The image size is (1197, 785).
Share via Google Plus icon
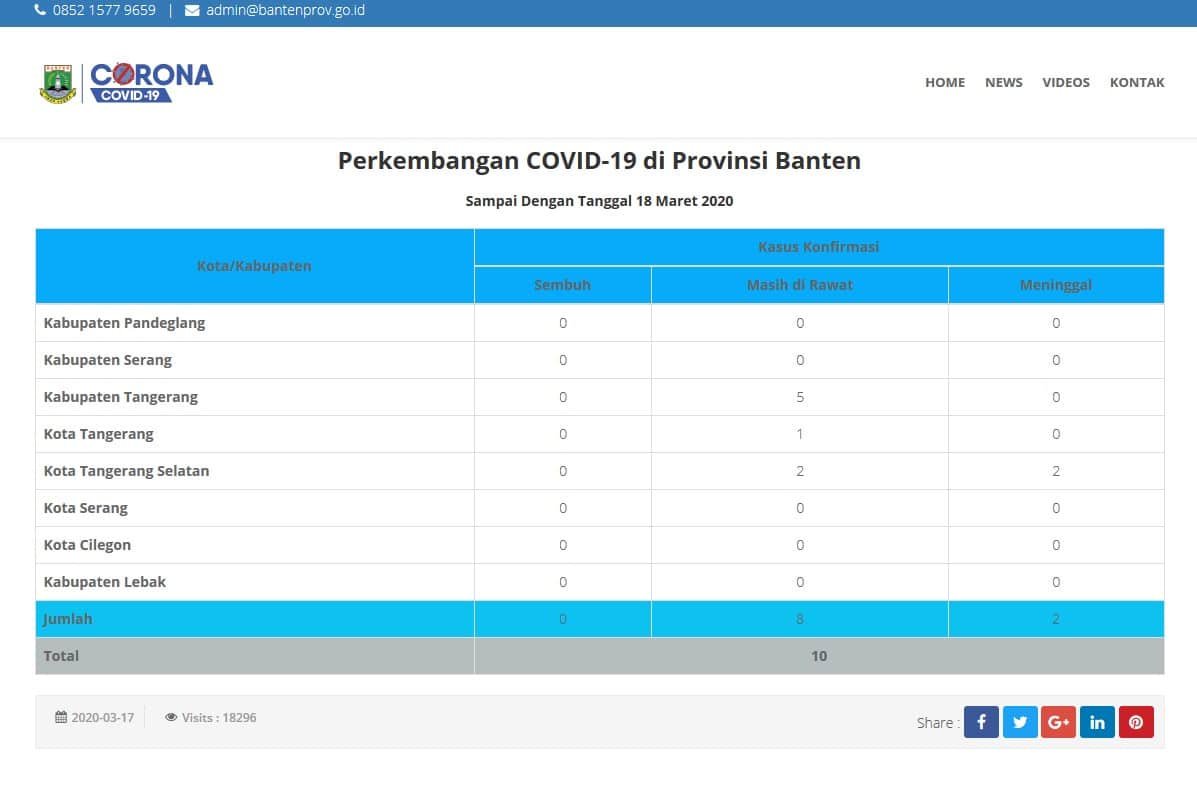1058,722
